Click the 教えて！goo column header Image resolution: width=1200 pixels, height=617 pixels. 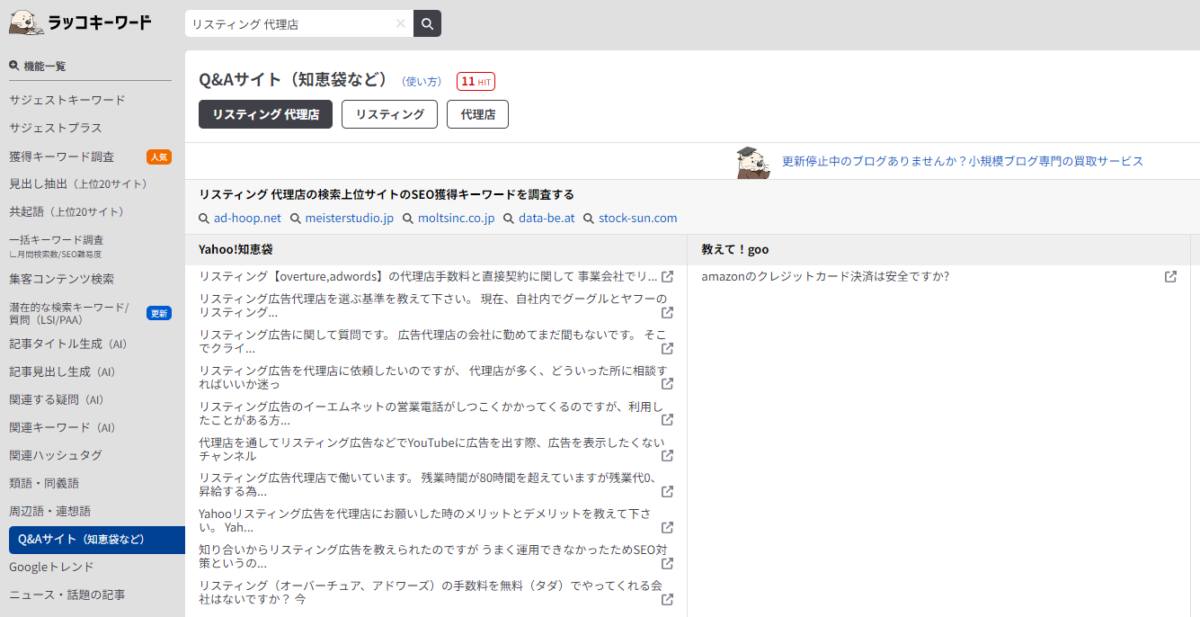click(x=735, y=249)
